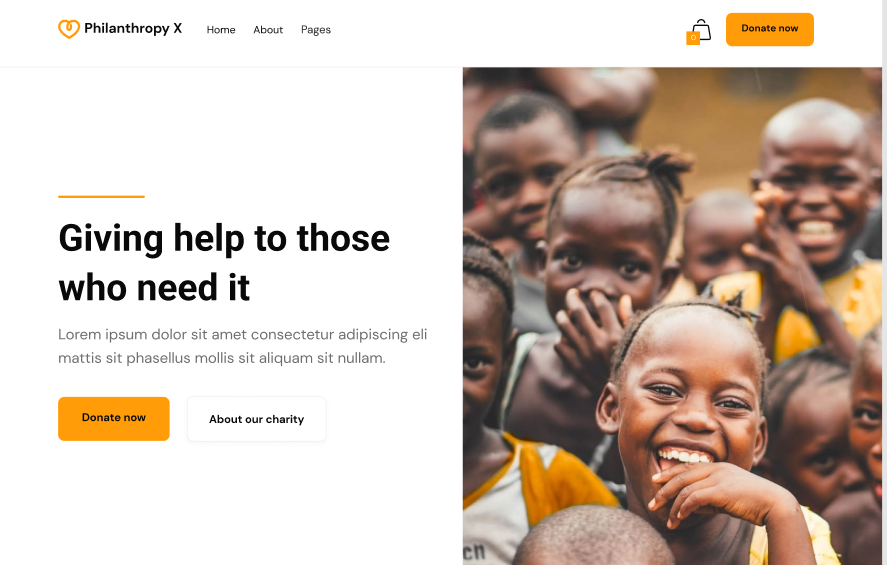Click the Philanthropy X brand name
The height and width of the screenshot is (565, 887).
point(133,28)
